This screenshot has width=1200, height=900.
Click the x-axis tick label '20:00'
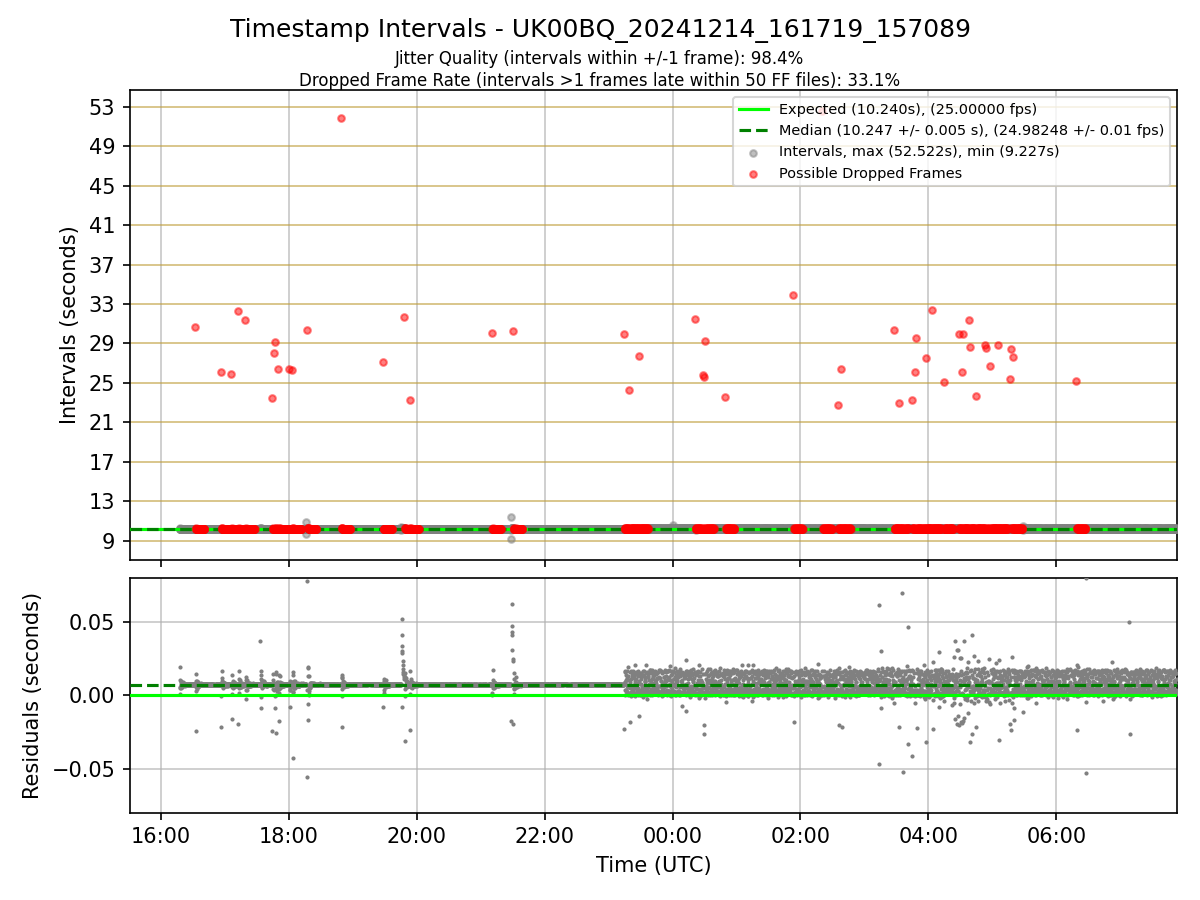click(417, 835)
